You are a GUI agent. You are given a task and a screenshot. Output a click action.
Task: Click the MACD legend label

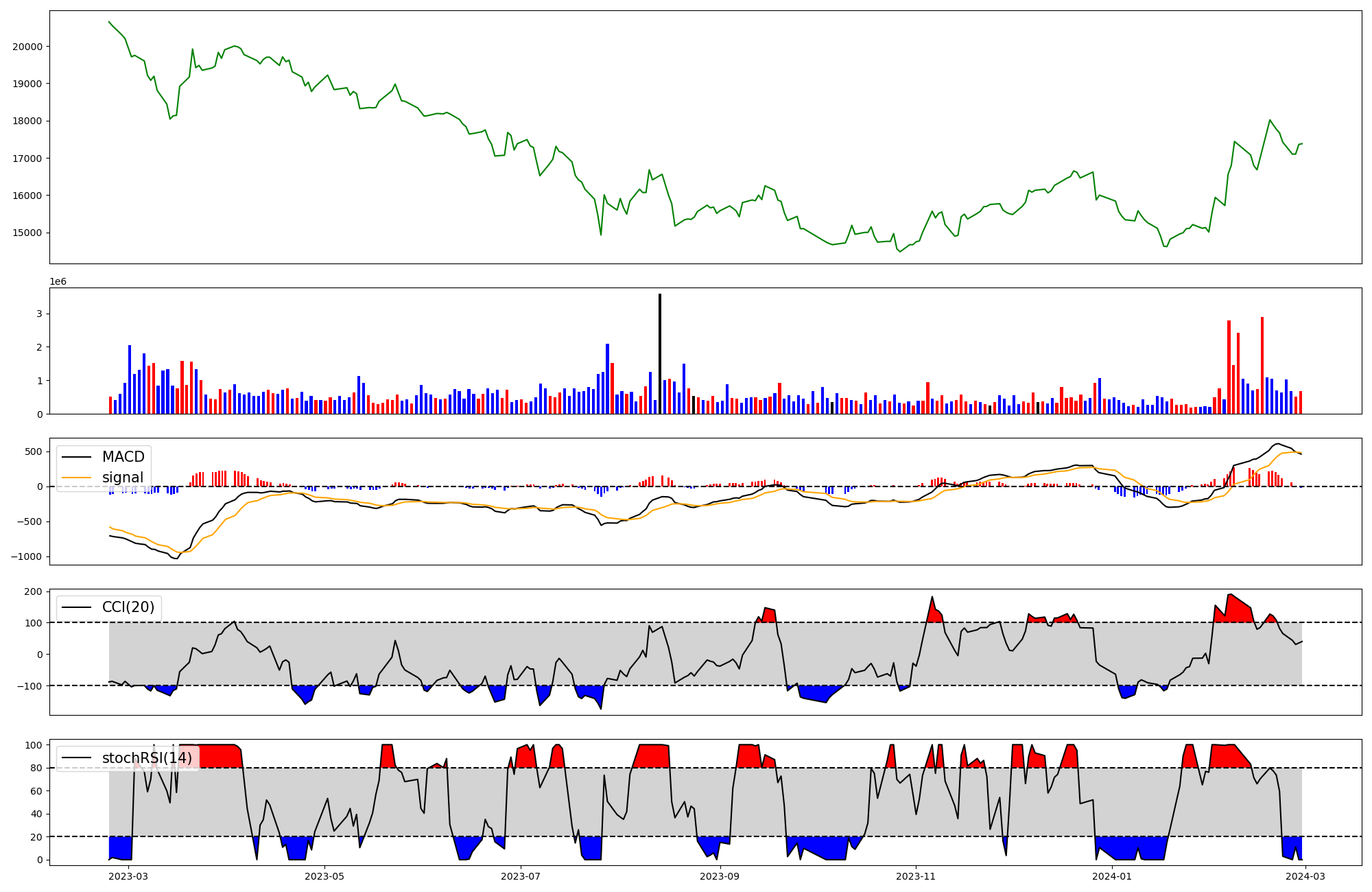pyautogui.click(x=123, y=457)
